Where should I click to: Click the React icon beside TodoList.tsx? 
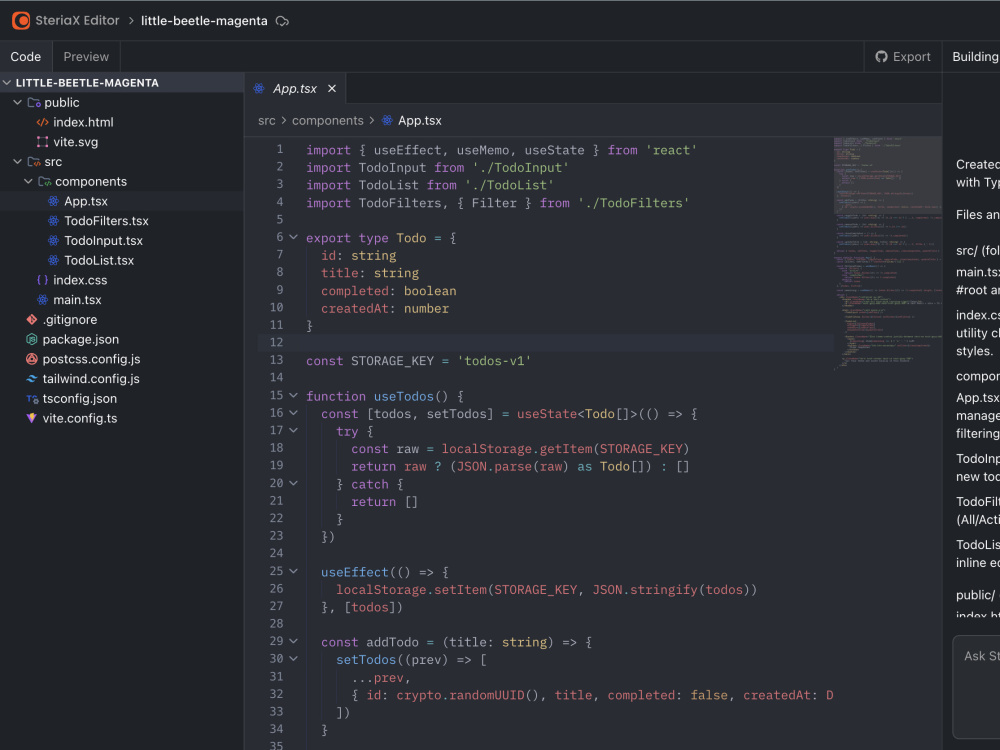(54, 261)
